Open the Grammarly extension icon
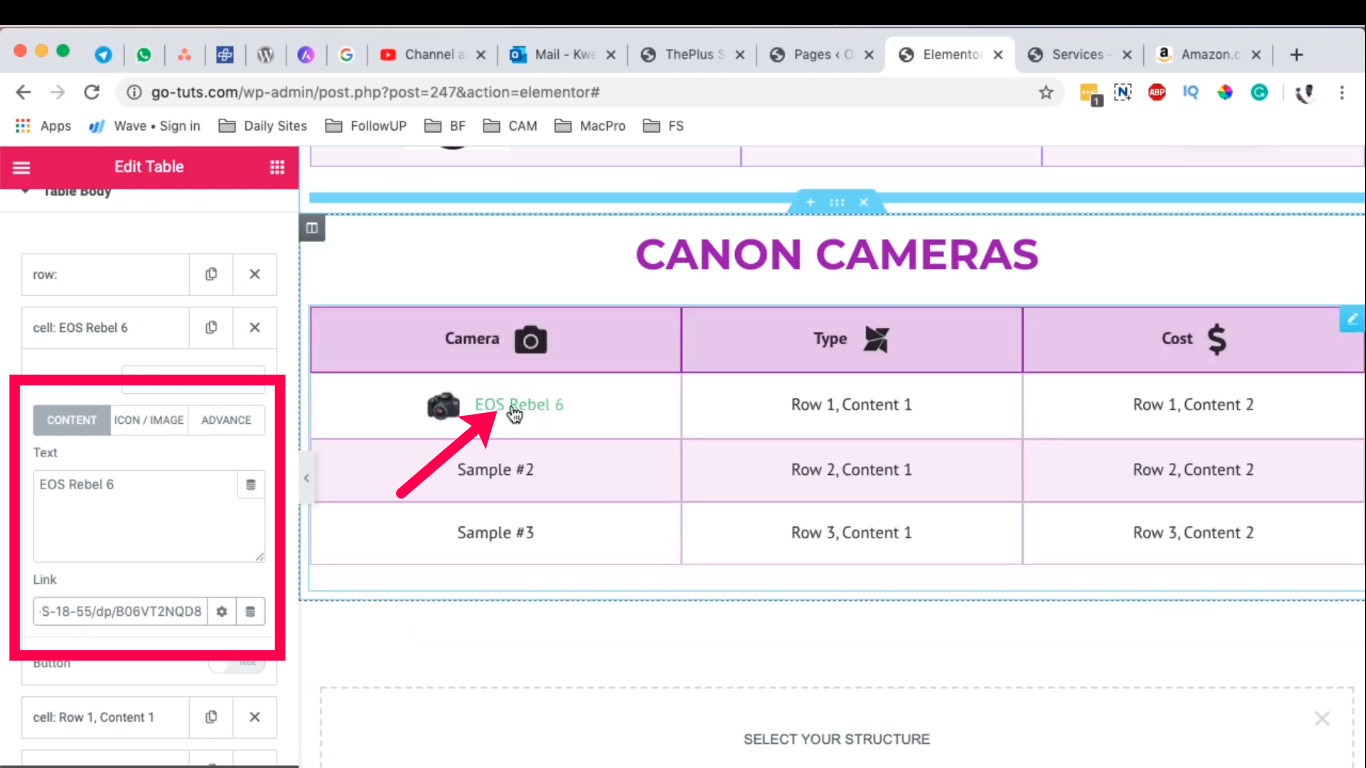This screenshot has width=1366, height=768. click(1260, 92)
